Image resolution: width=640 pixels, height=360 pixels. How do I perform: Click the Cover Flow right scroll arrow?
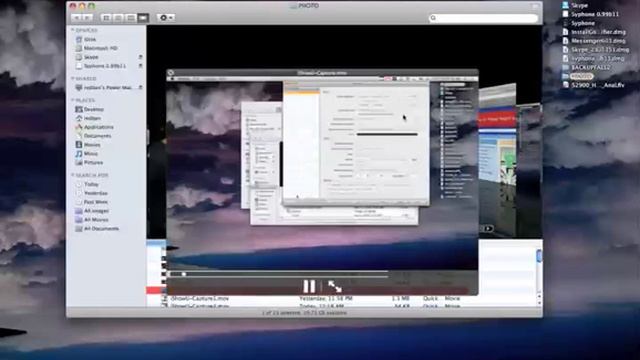[488, 229]
